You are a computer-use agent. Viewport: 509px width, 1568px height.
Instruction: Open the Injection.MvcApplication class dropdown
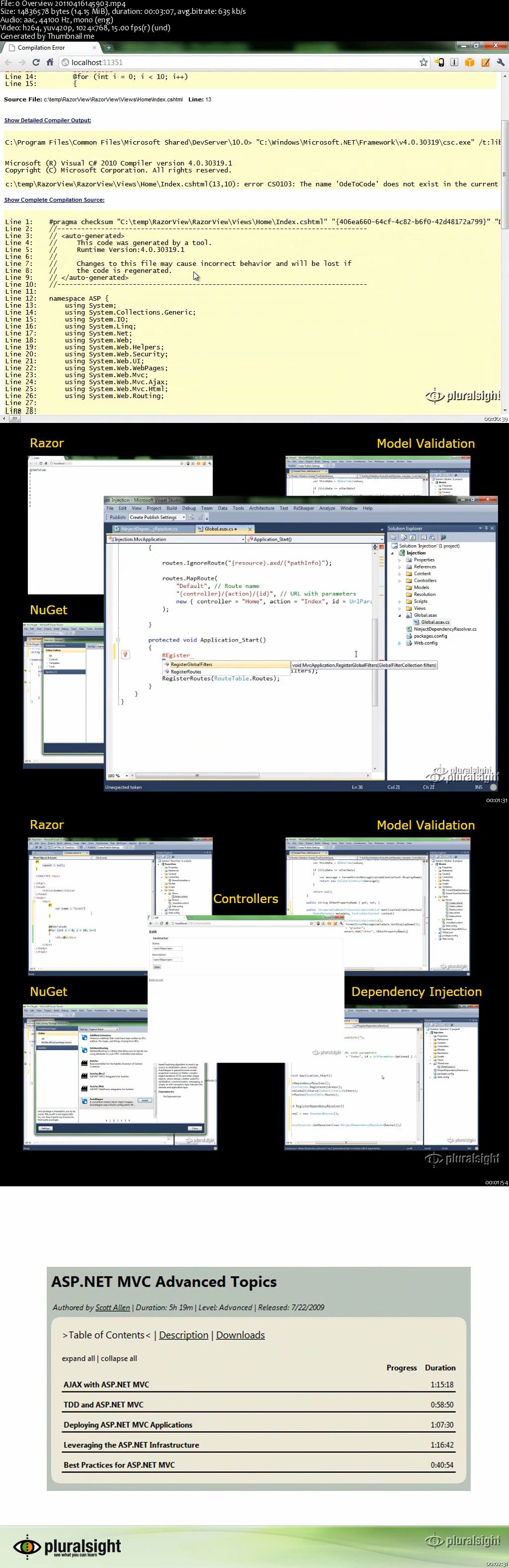click(243, 539)
